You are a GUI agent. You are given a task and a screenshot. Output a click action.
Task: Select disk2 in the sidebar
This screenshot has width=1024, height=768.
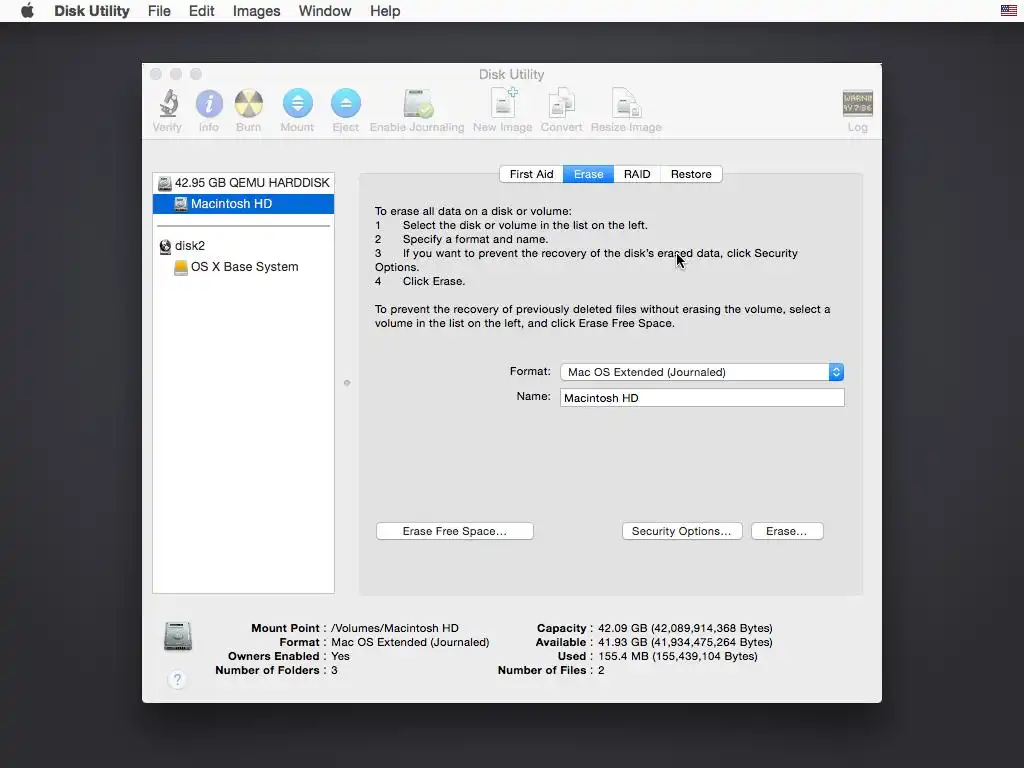point(243,246)
